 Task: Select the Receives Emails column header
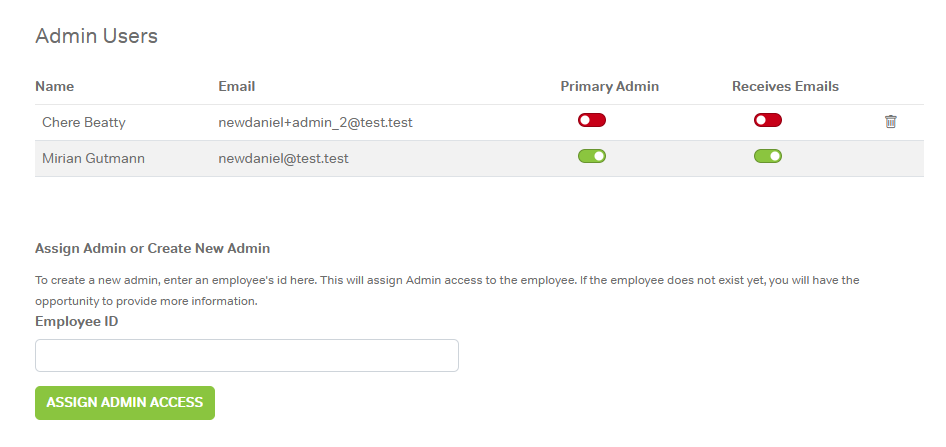pyautogui.click(x=785, y=86)
